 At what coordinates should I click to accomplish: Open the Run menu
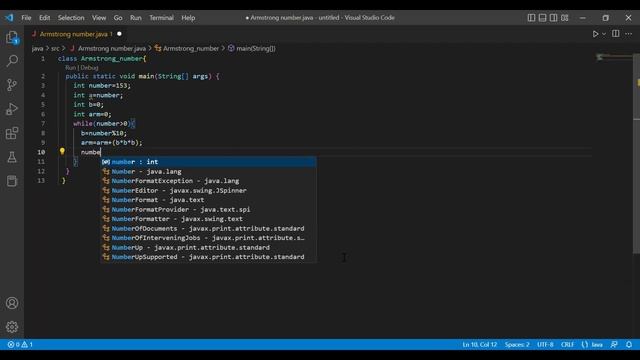tap(136, 18)
